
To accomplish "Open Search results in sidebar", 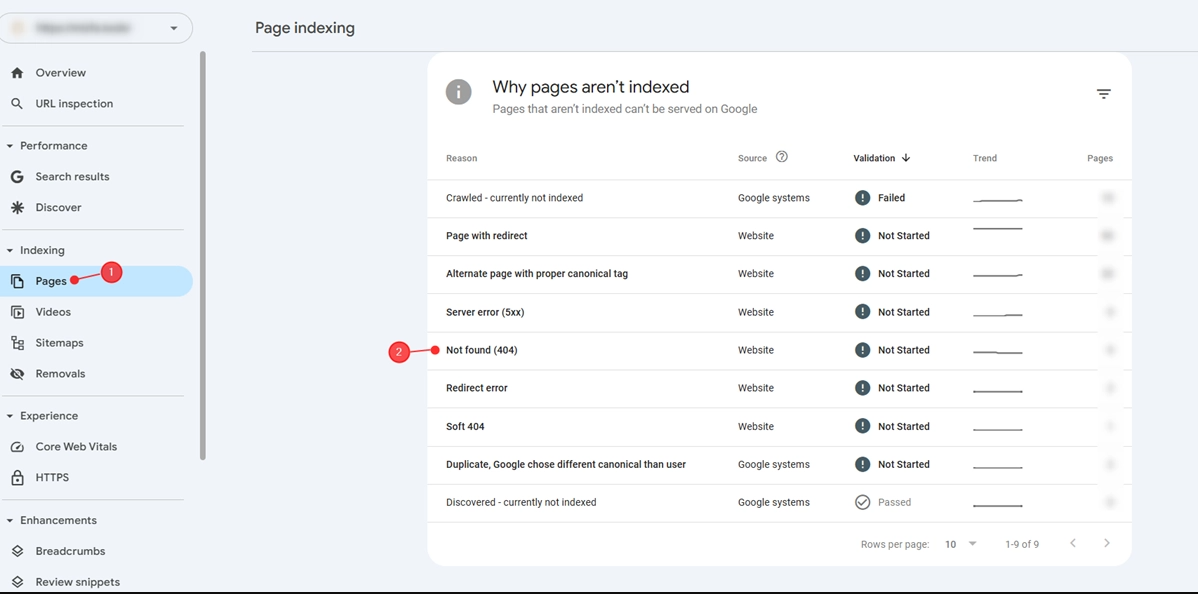I will pyautogui.click(x=72, y=177).
